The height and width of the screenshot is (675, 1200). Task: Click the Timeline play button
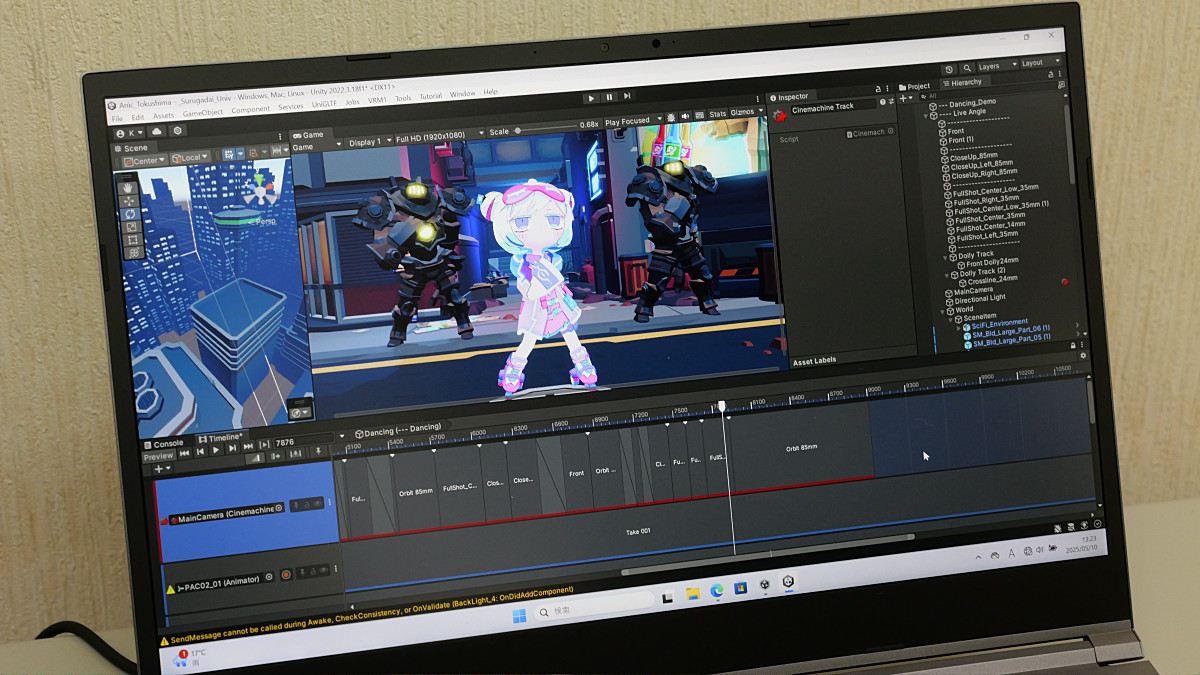click(216, 450)
